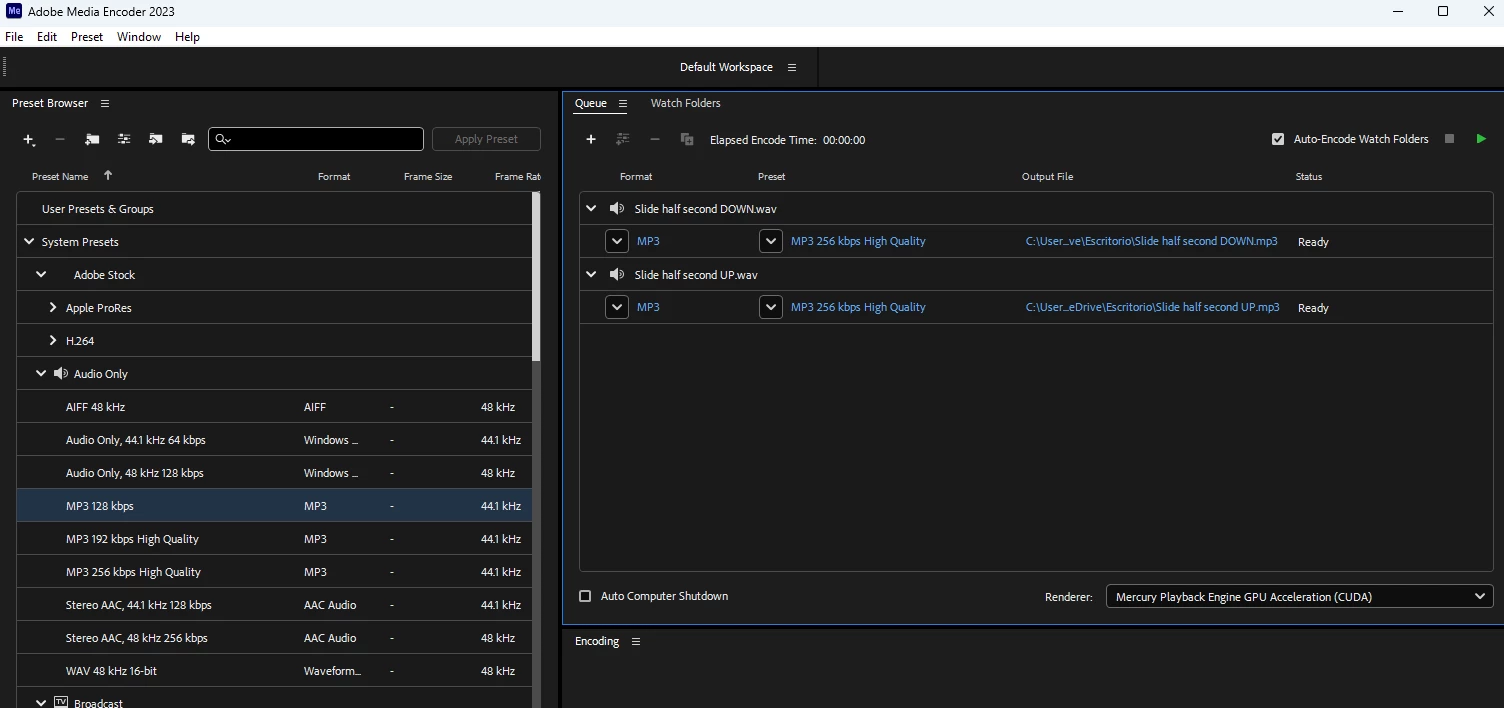Click the Apply Preset button

(486, 139)
